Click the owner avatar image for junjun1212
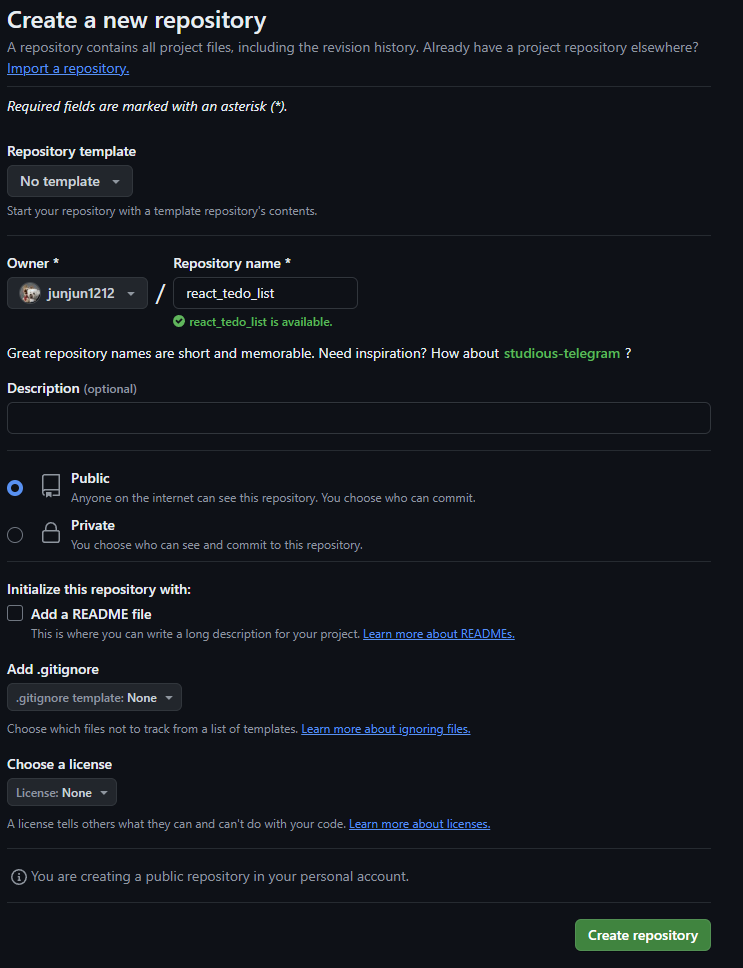The width and height of the screenshot is (743, 968). 30,293
